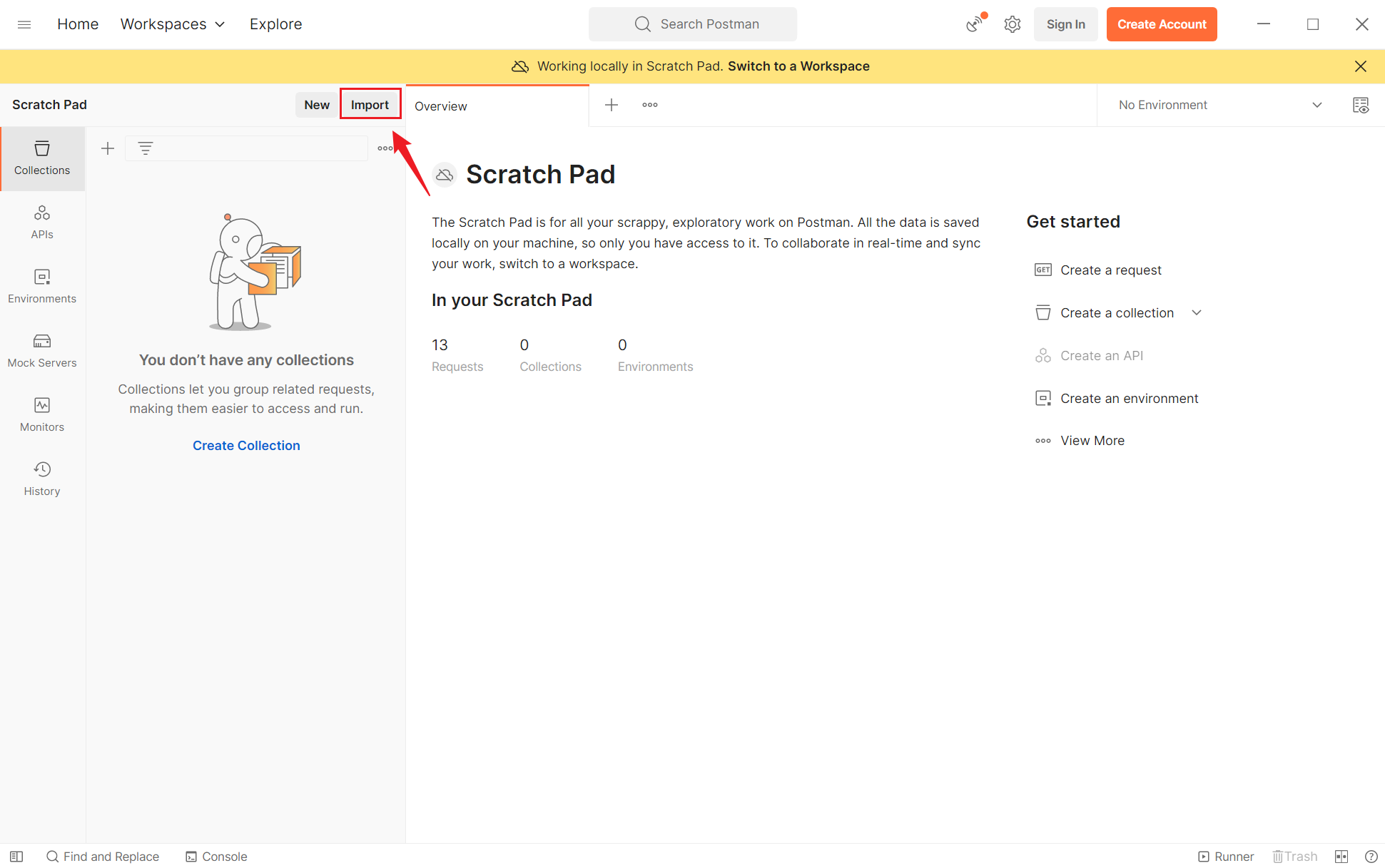Open the environment quick look icon

coord(1360,105)
